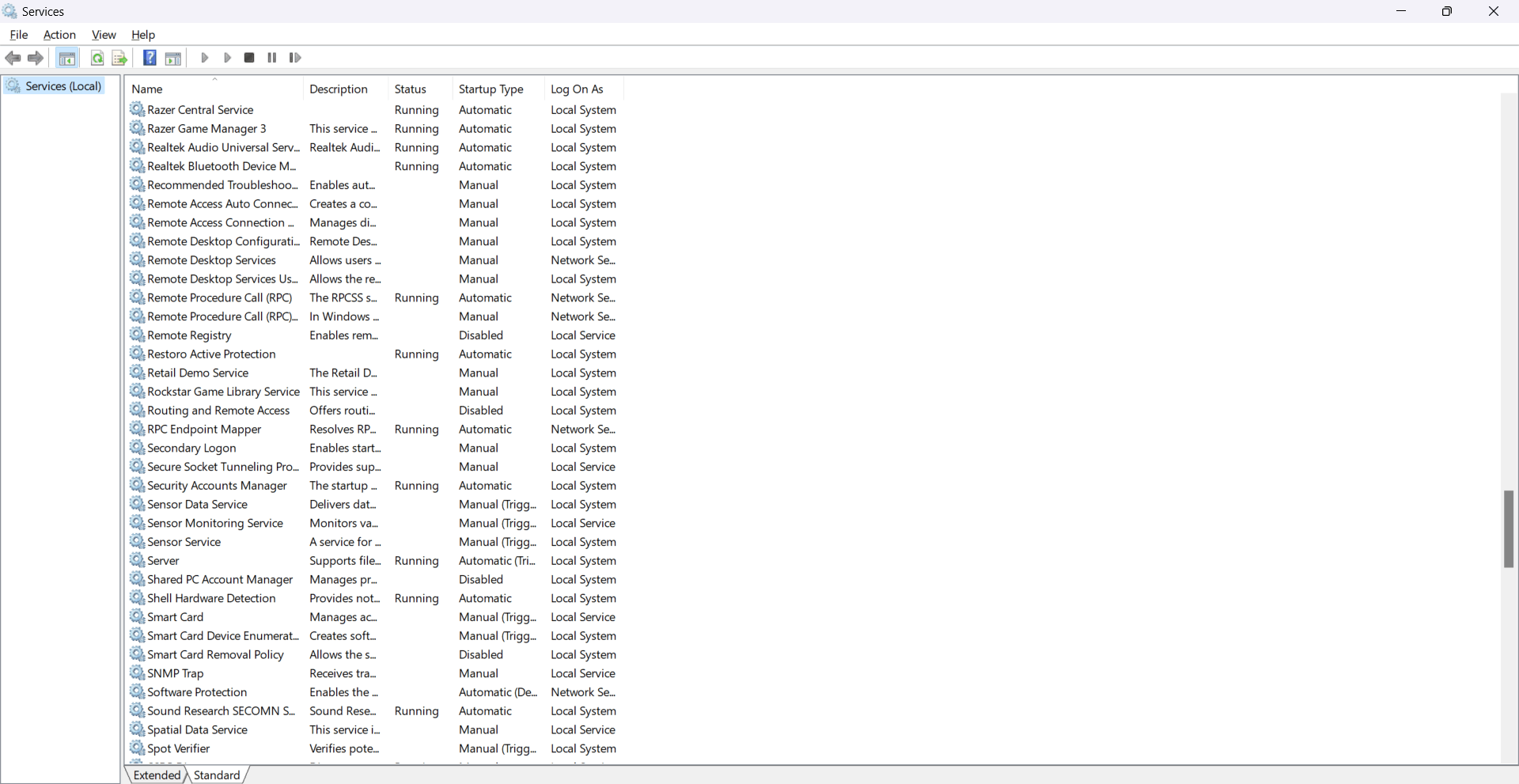Click the vertical scrollbar thumb
The width and height of the screenshot is (1519, 784).
click(x=1509, y=529)
